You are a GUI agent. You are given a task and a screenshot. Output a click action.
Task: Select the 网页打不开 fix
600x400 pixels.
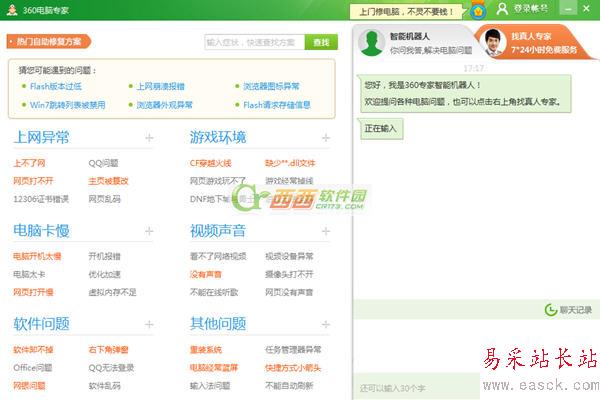[33, 181]
